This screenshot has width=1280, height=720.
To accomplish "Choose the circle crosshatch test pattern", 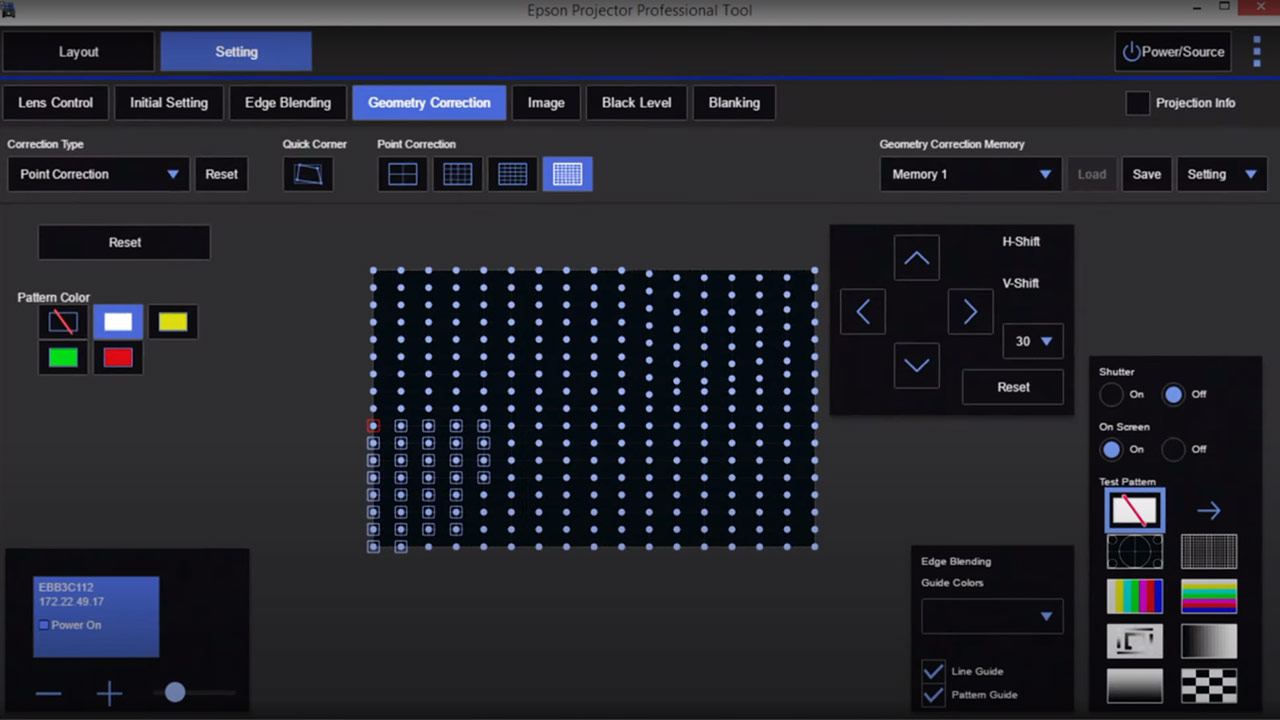I will (x=1135, y=551).
